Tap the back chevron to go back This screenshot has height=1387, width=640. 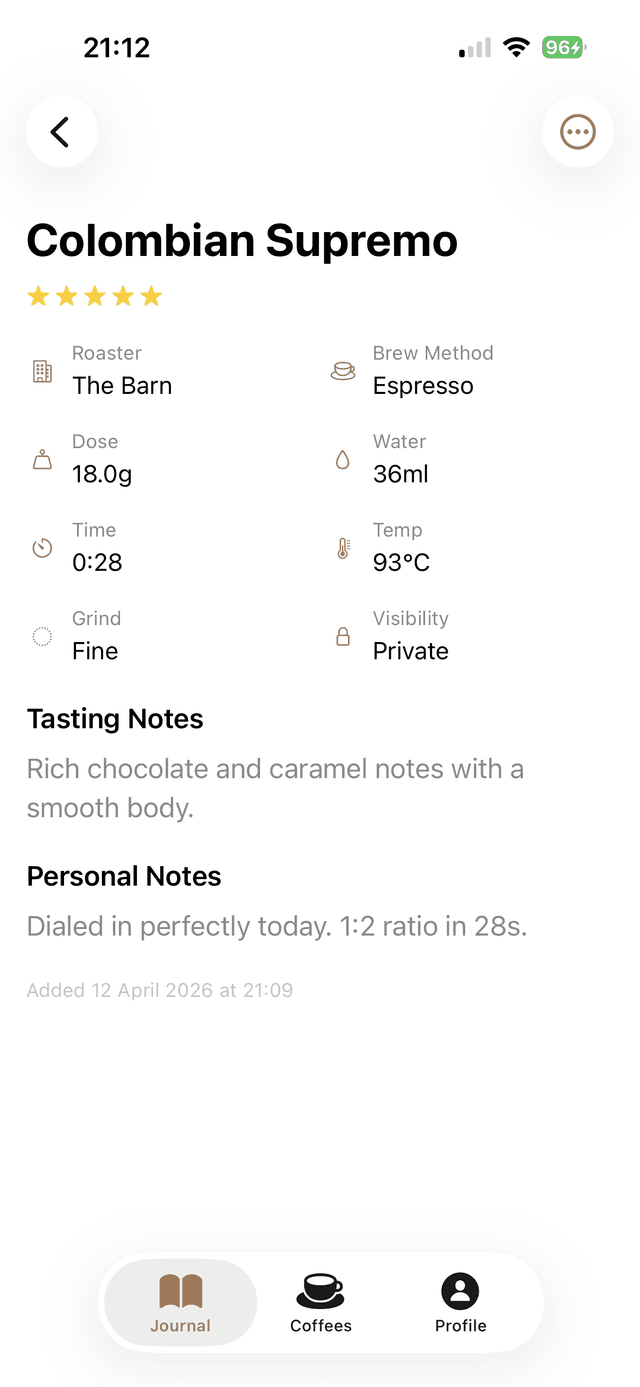[x=61, y=131]
